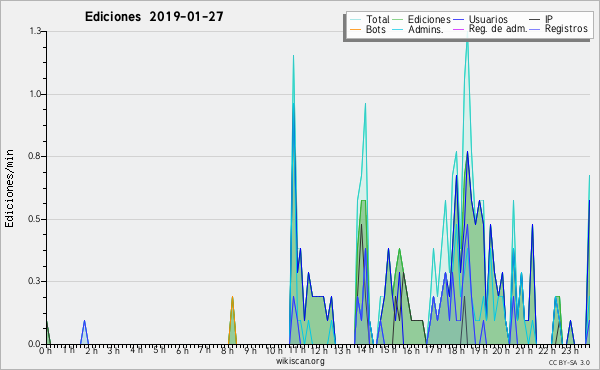Click the black IP legend color line

click(x=535, y=20)
